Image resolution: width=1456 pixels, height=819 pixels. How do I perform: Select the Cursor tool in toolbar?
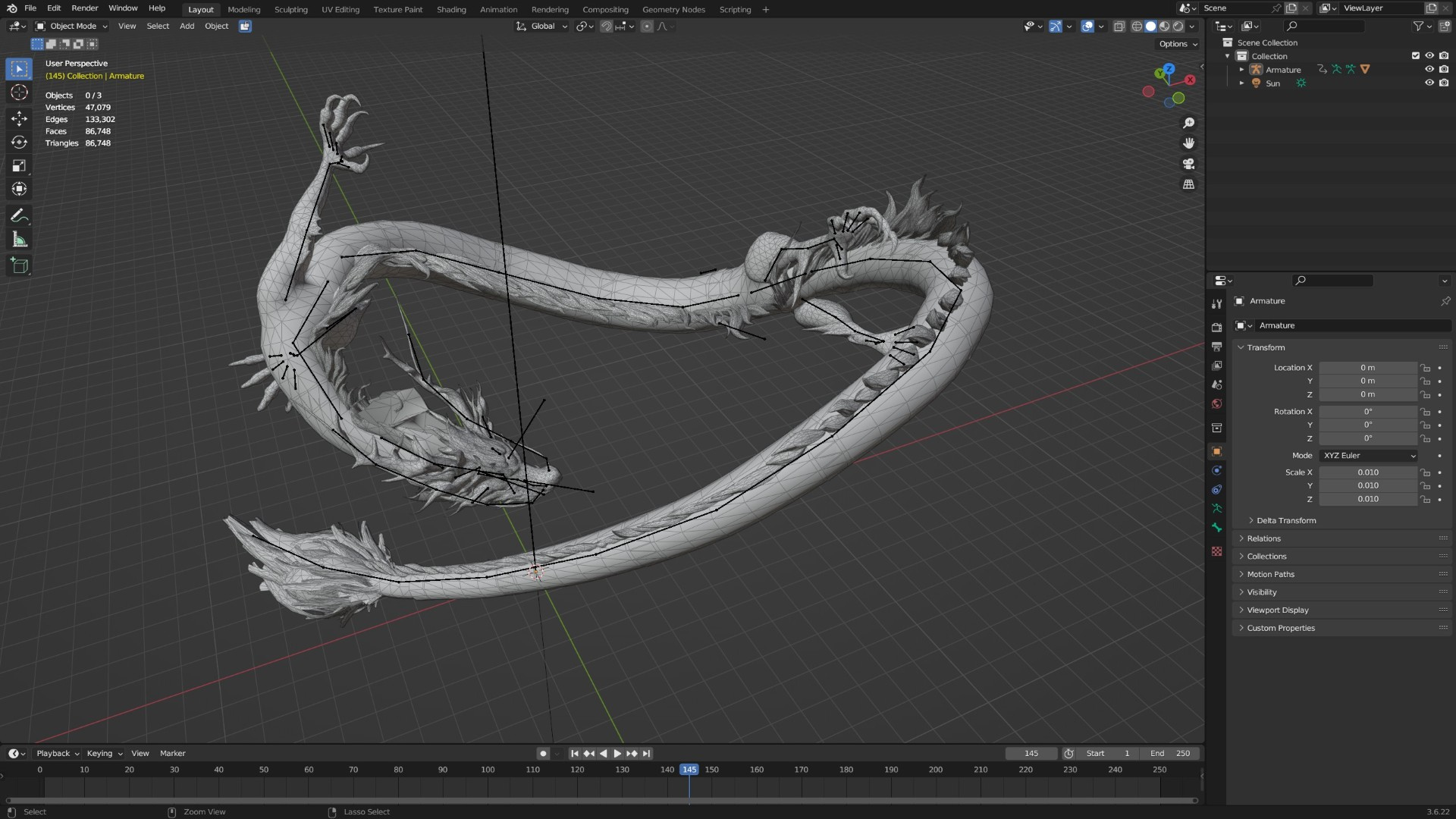[19, 93]
